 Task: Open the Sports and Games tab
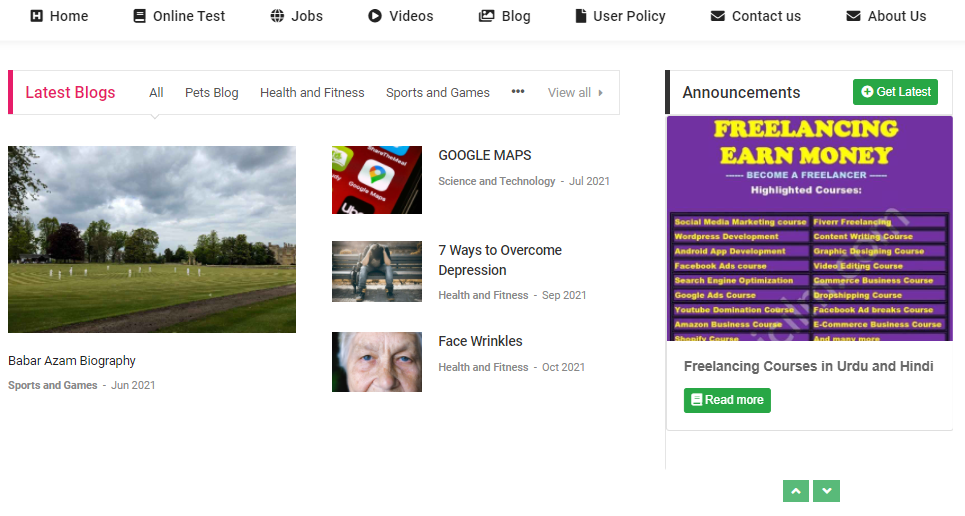pos(437,93)
